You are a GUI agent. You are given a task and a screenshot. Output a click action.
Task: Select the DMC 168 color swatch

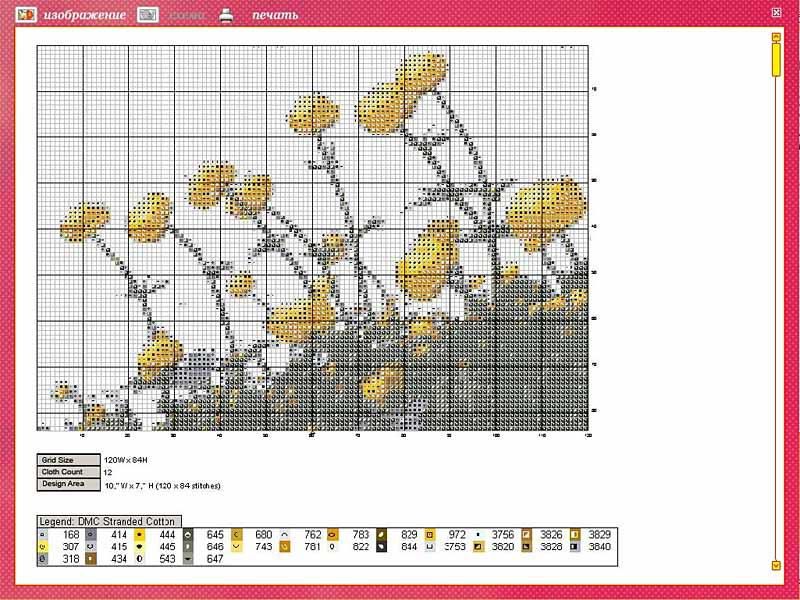pos(43,535)
